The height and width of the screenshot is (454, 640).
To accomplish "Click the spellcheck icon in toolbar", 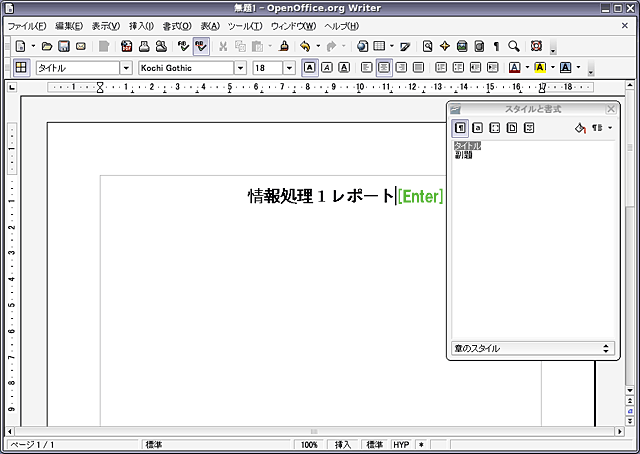I will [183, 46].
